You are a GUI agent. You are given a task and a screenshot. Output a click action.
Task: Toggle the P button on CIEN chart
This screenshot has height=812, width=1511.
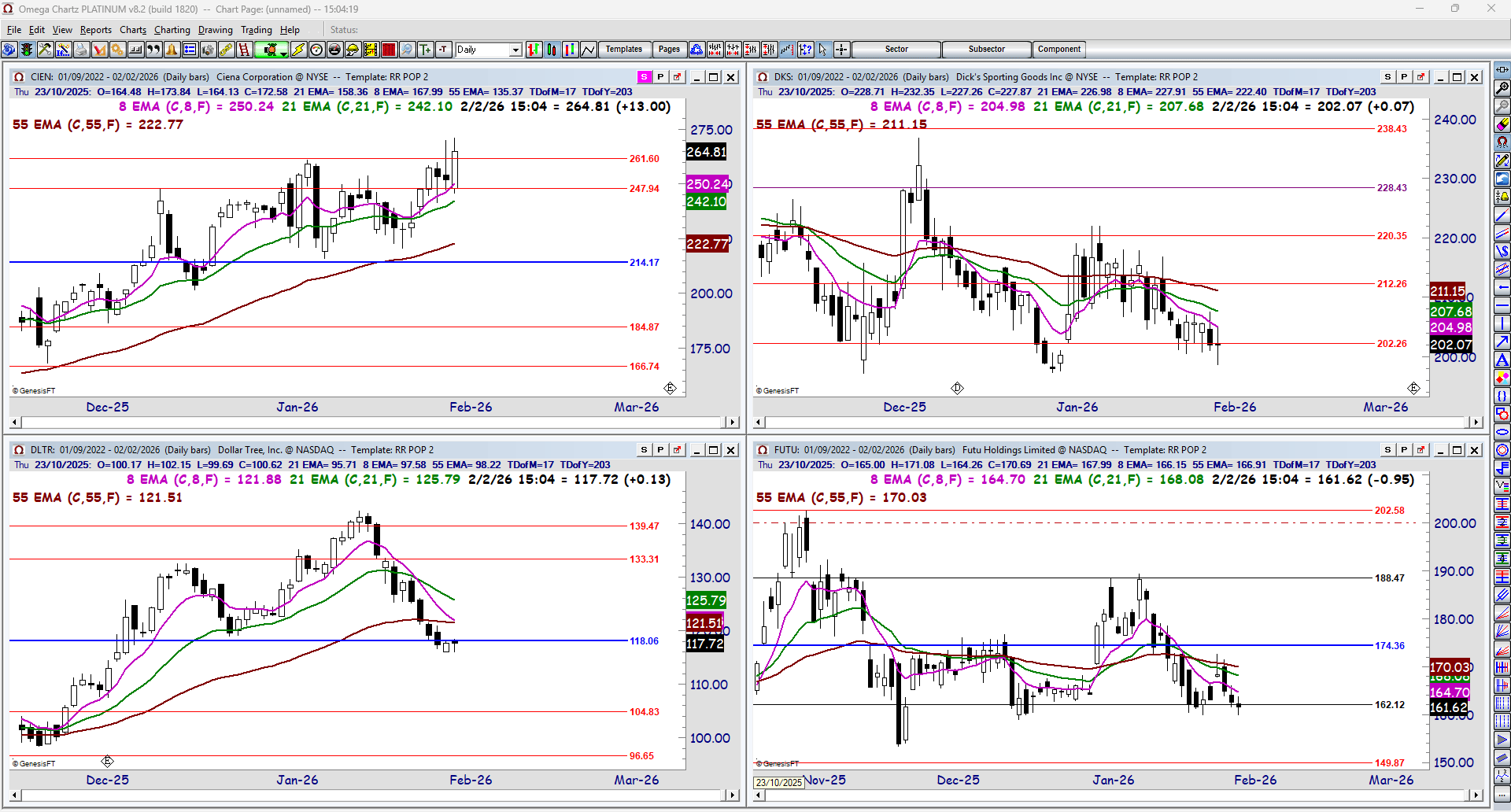(660, 77)
